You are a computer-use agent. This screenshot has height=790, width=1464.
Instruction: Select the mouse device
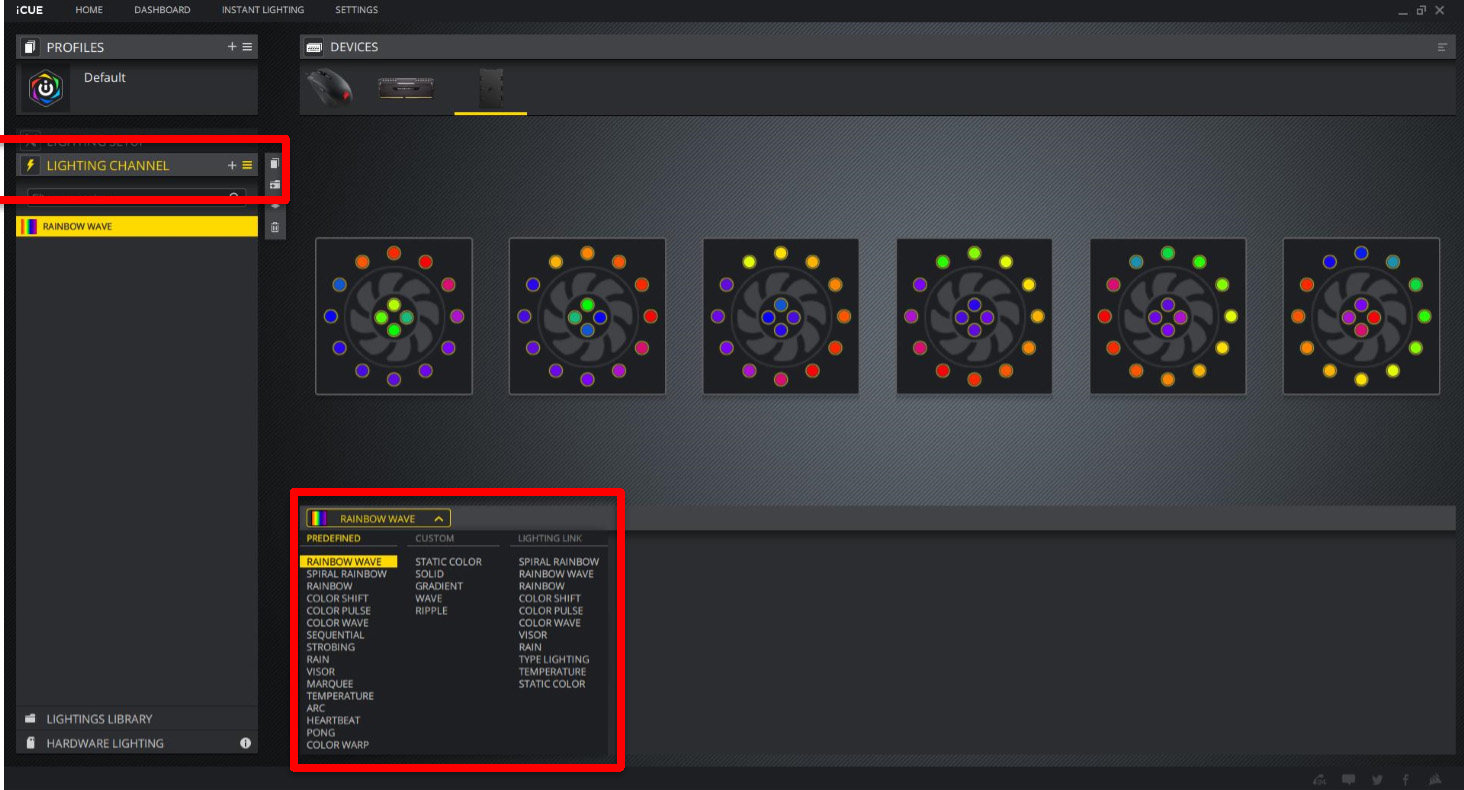tap(330, 87)
